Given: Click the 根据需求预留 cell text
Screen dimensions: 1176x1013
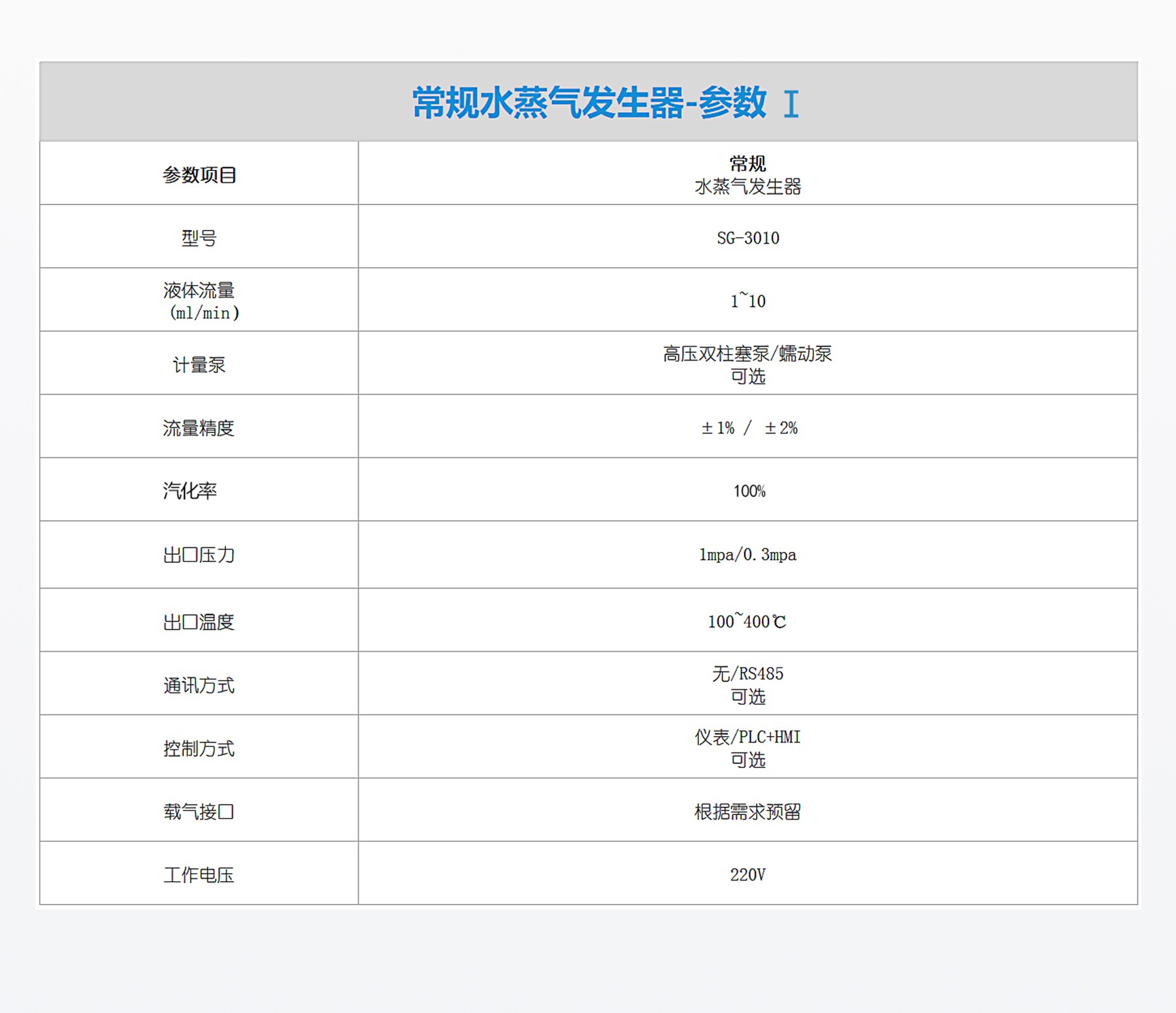Looking at the screenshot, I should pos(747,812).
